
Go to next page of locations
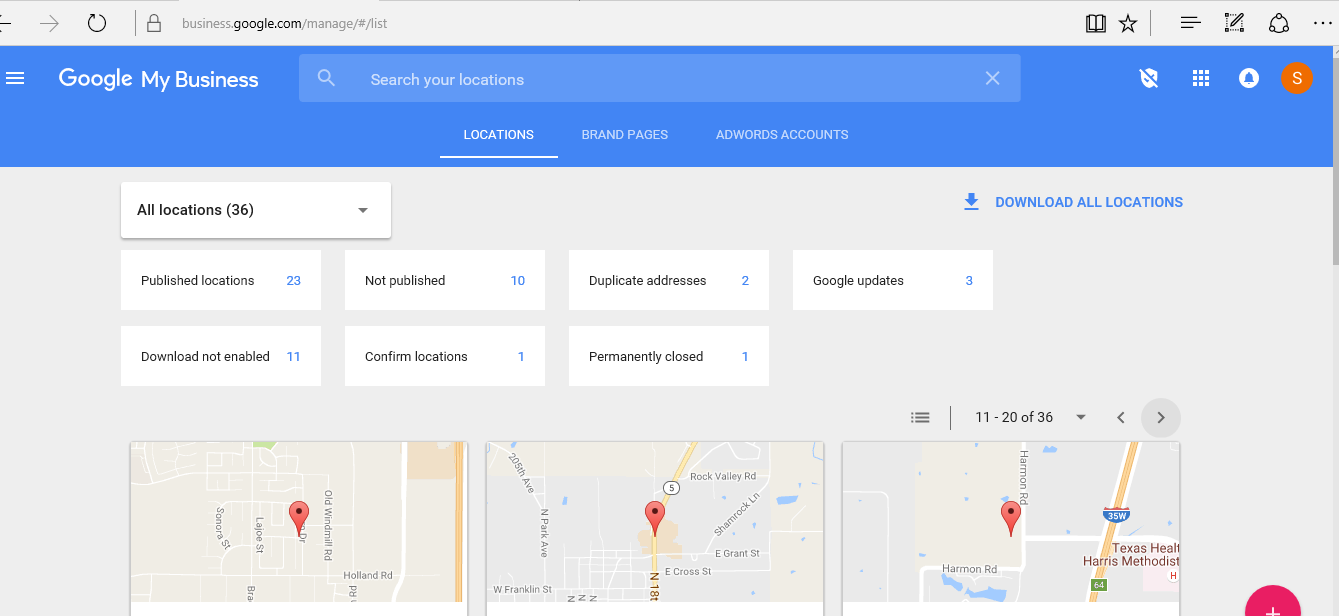pyautogui.click(x=1161, y=417)
